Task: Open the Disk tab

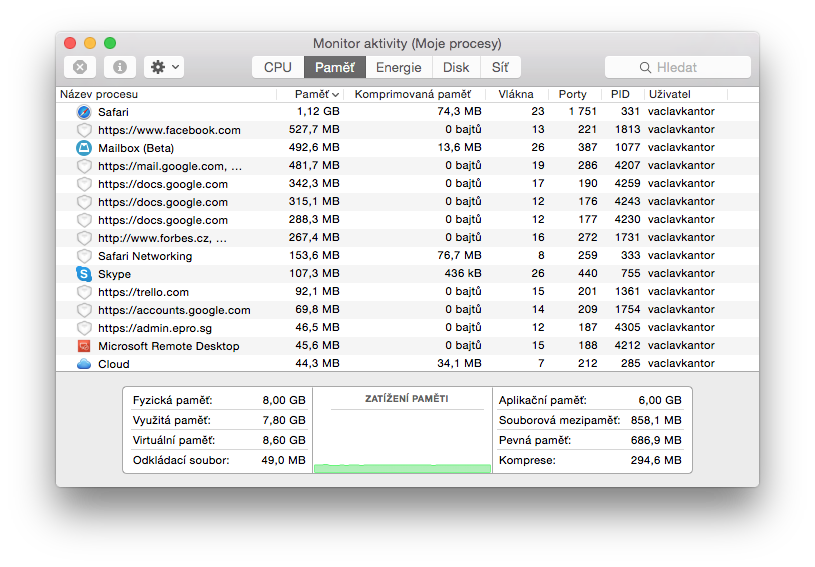Action: (x=456, y=67)
